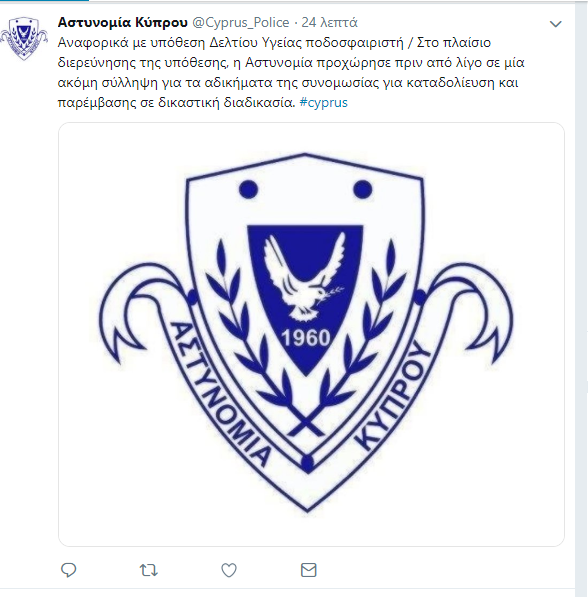Like the tweet with the heart icon
The width and height of the screenshot is (588, 597).
pyautogui.click(x=229, y=570)
